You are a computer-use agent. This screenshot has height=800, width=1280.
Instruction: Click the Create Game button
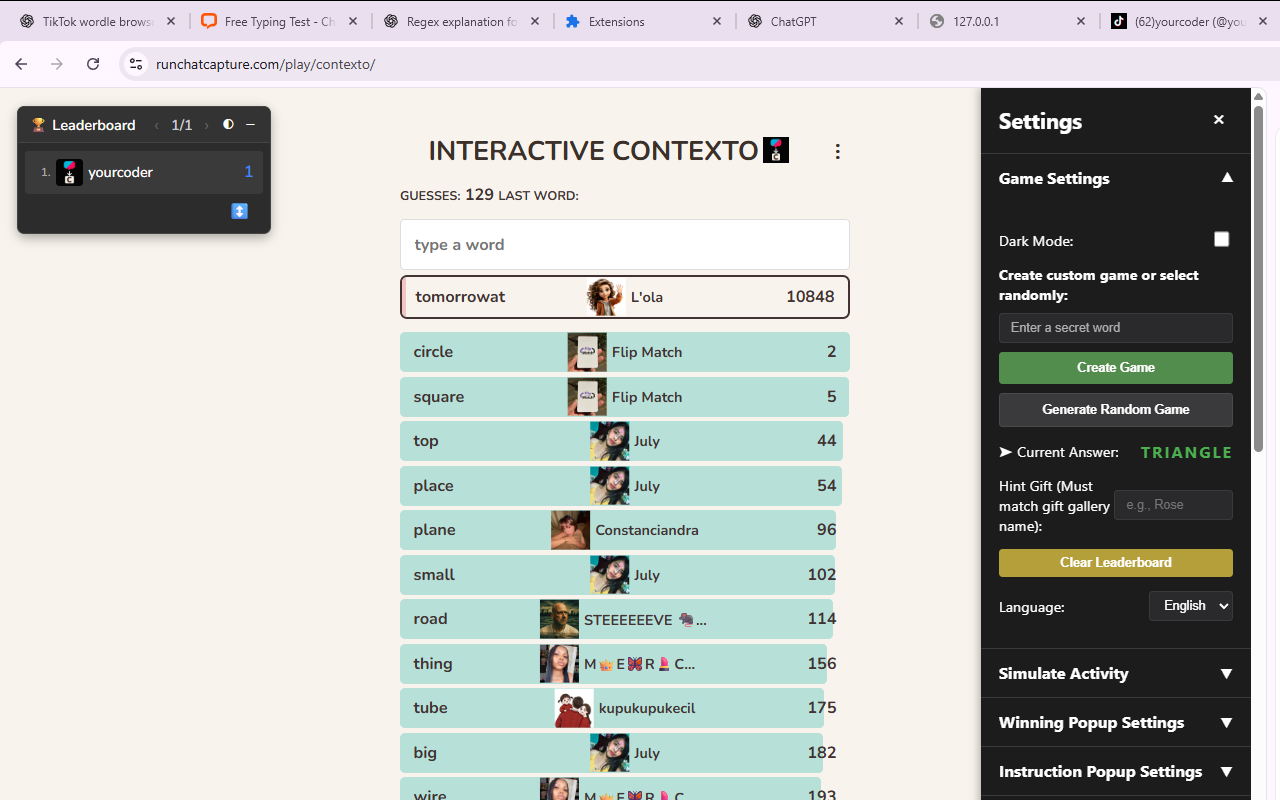tap(1116, 368)
